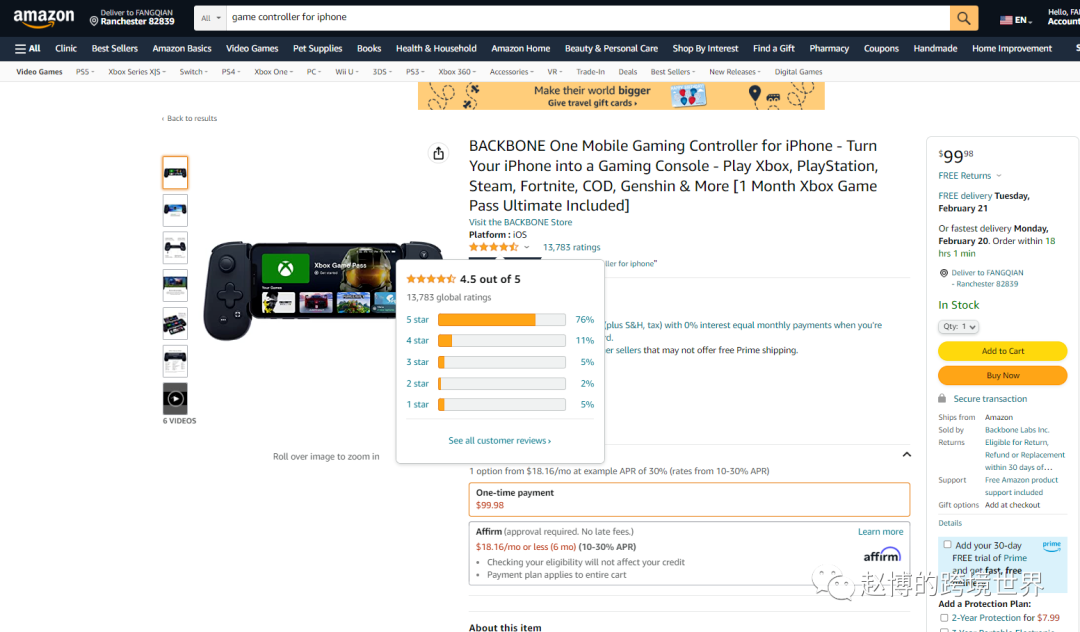Open Health & Household nav item
This screenshot has width=1080, height=632.
pos(436,48)
